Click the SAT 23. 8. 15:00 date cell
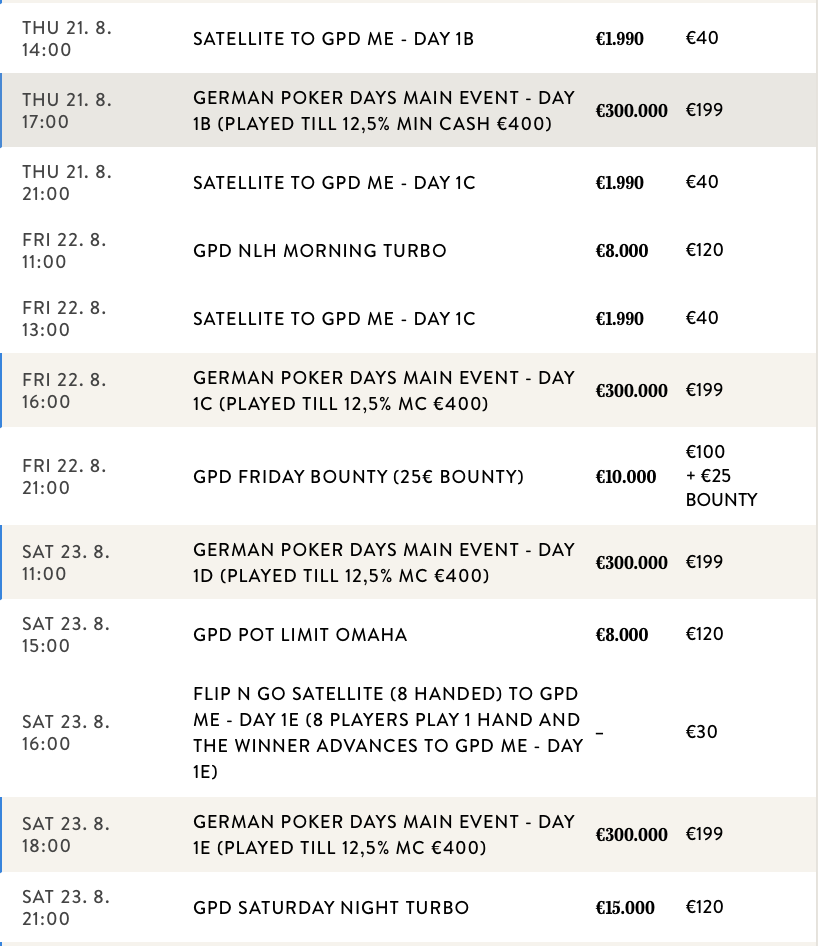 (66, 635)
